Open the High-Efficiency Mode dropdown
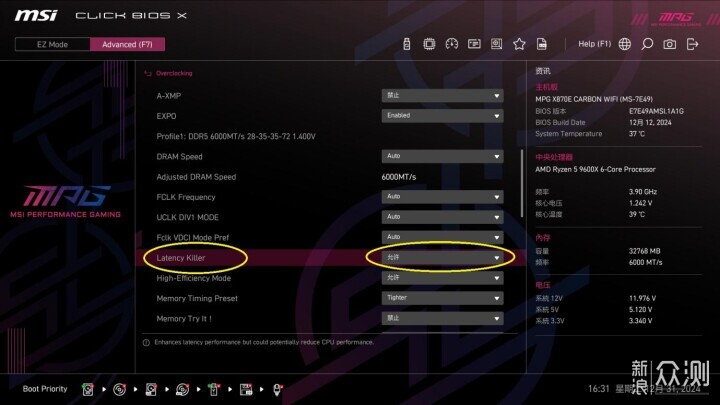The width and height of the screenshot is (720, 405). coord(442,278)
